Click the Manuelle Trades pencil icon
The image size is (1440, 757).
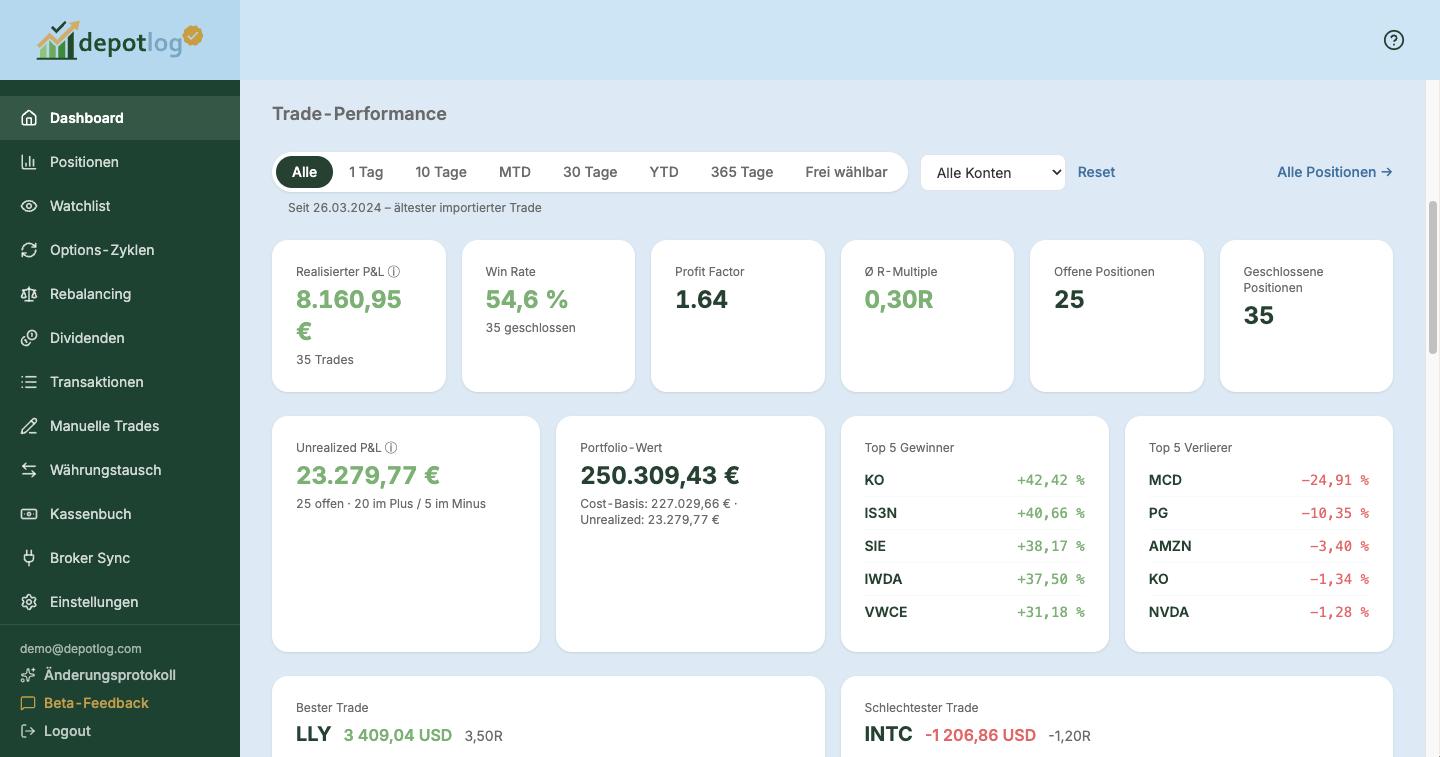(29, 426)
